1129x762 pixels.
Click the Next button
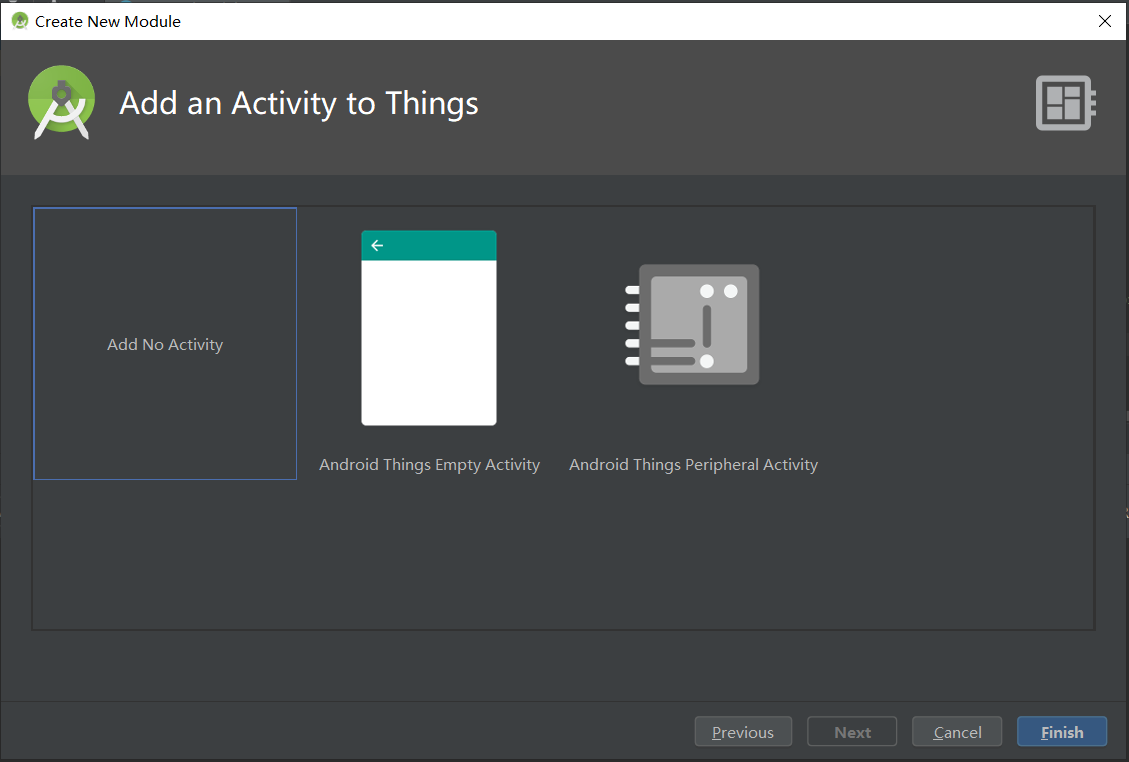(x=852, y=732)
